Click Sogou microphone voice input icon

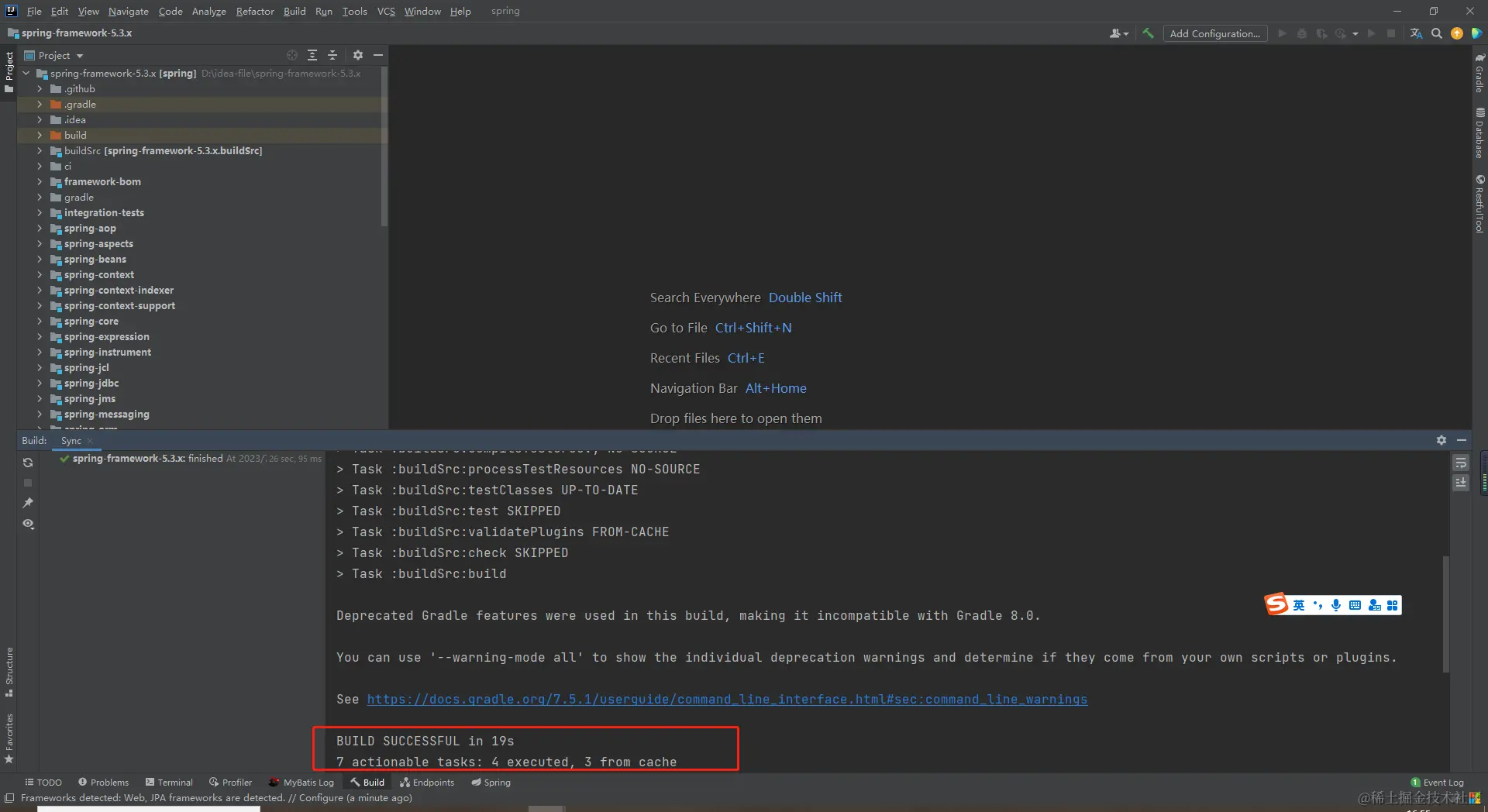tap(1336, 605)
